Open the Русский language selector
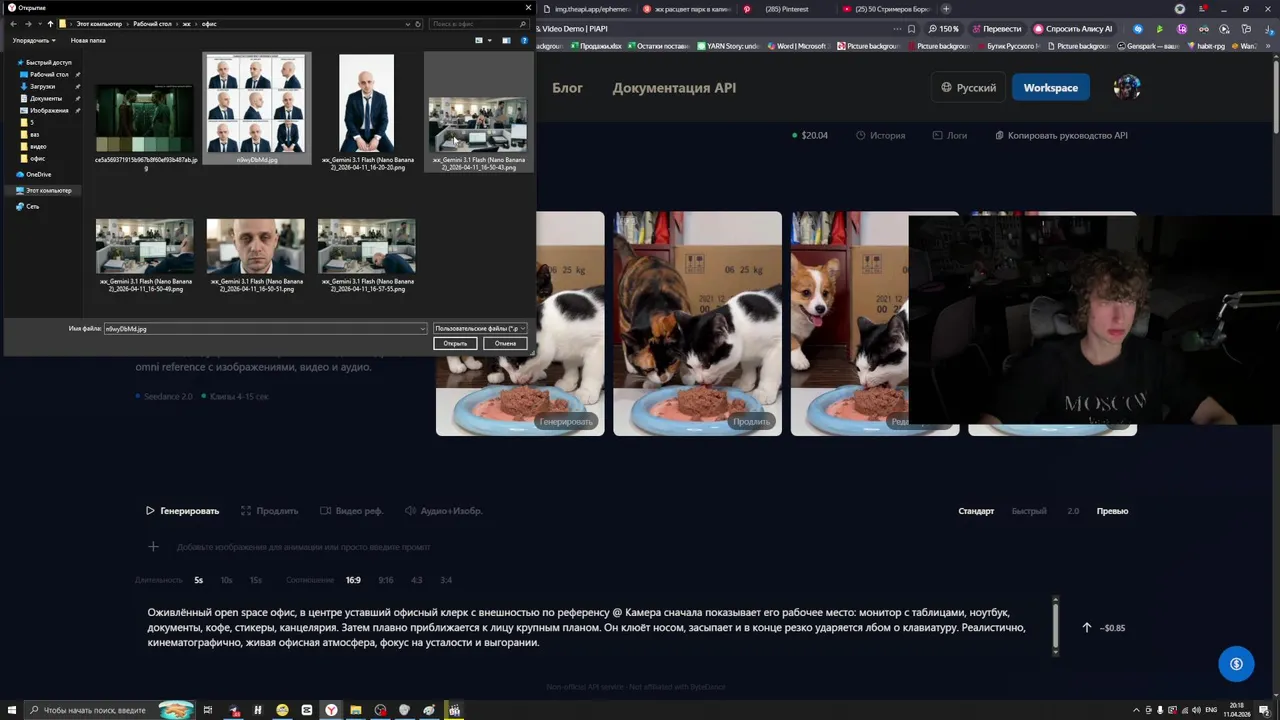This screenshot has width=1280, height=720. tap(968, 88)
